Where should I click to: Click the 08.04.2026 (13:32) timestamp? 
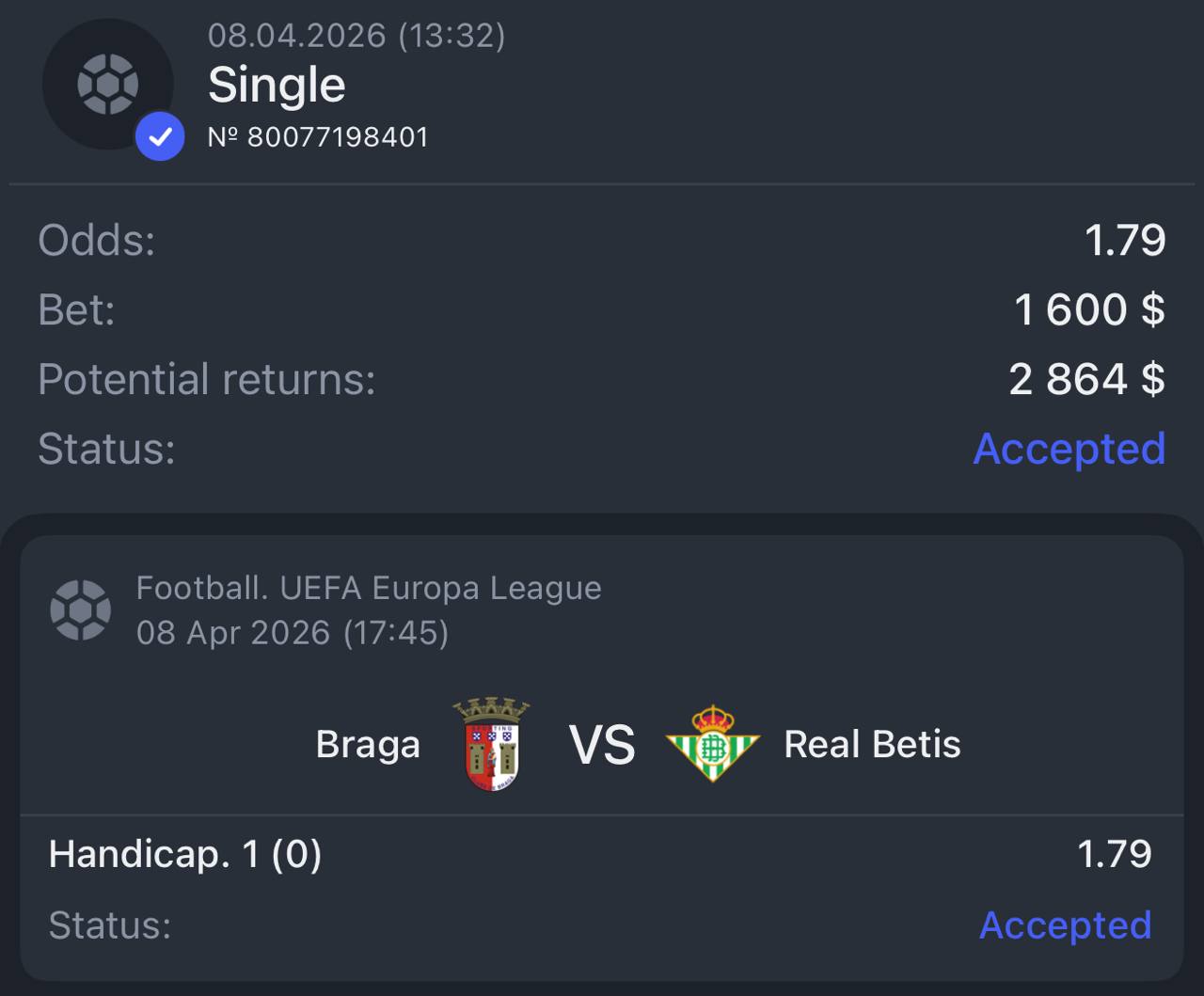click(356, 36)
